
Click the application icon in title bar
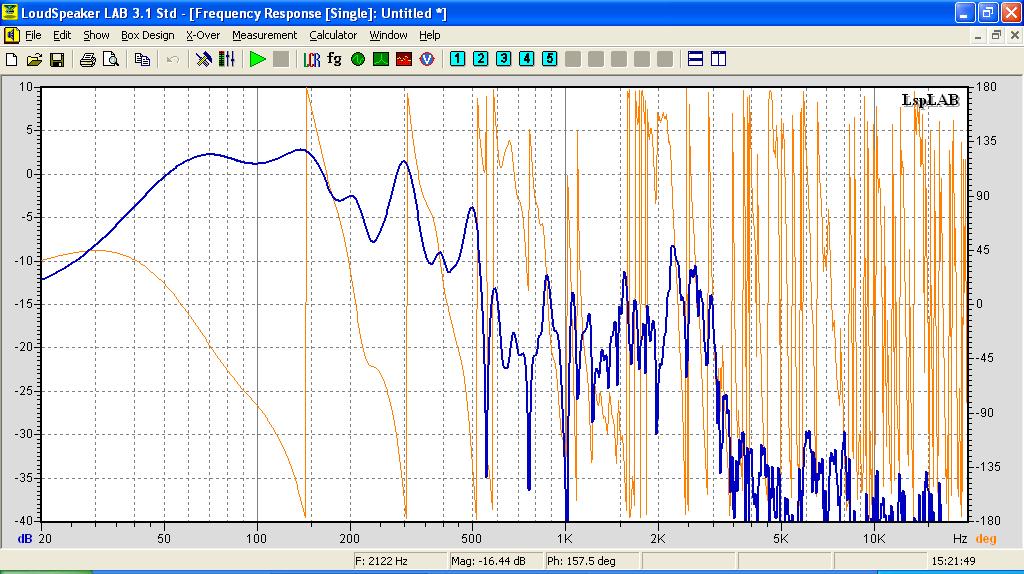10,12
